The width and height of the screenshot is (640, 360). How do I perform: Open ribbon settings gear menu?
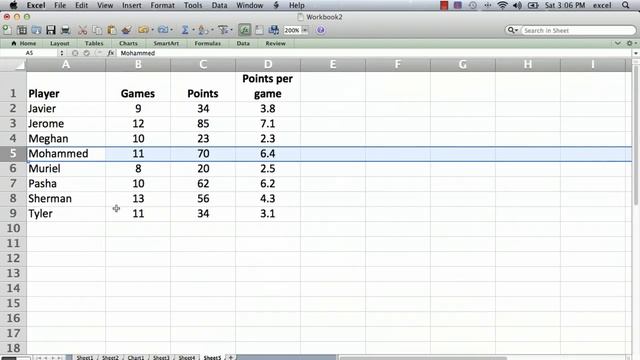tap(631, 43)
